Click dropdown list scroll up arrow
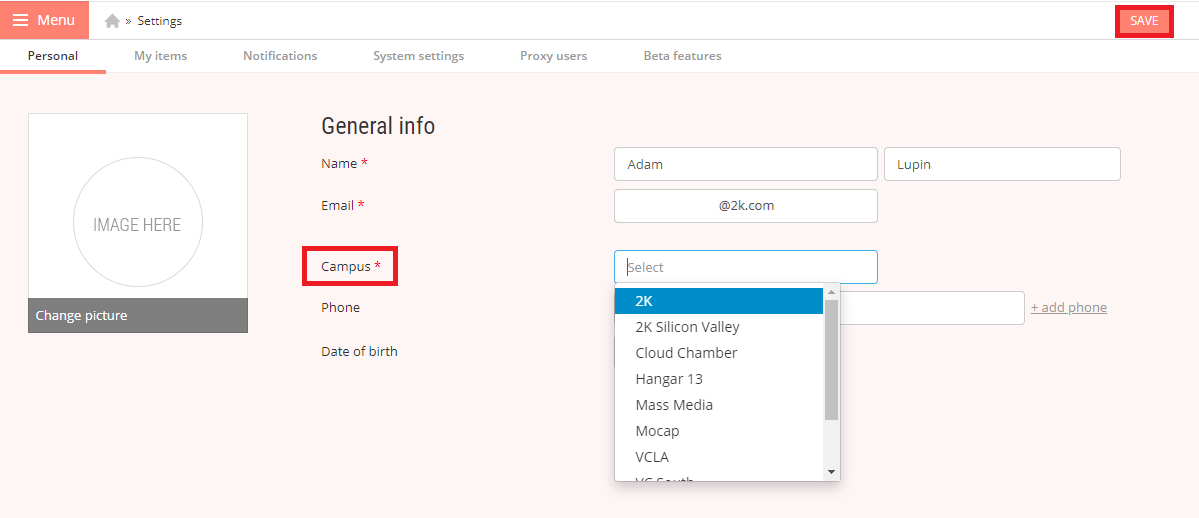 click(x=831, y=292)
